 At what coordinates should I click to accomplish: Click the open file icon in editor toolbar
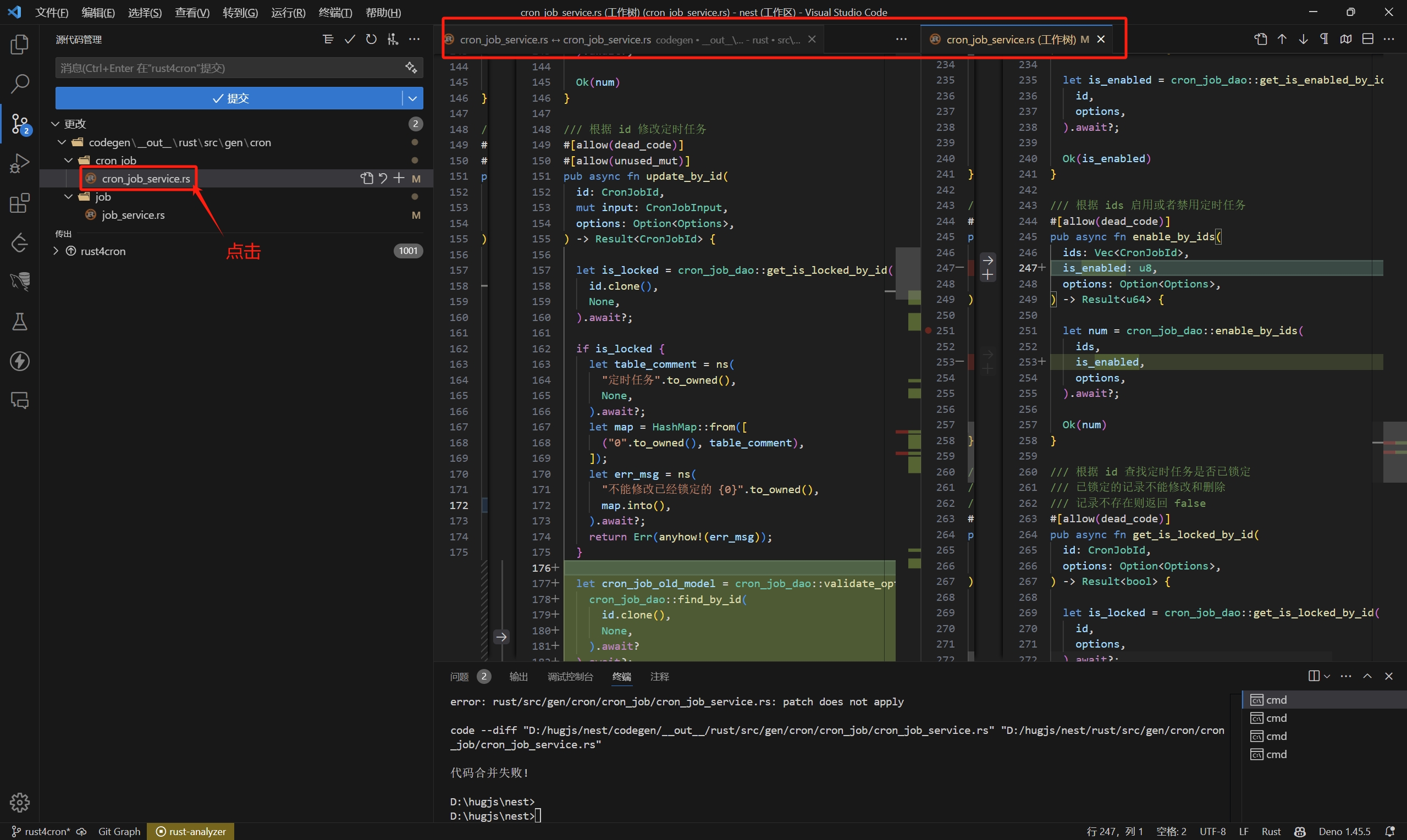click(x=1260, y=39)
